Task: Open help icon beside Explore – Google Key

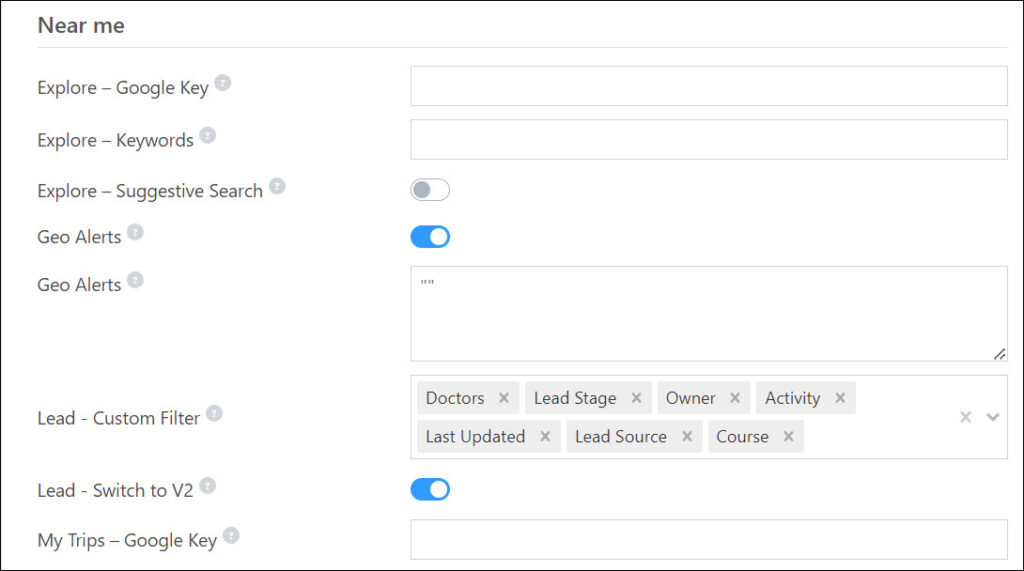Action: (x=223, y=83)
